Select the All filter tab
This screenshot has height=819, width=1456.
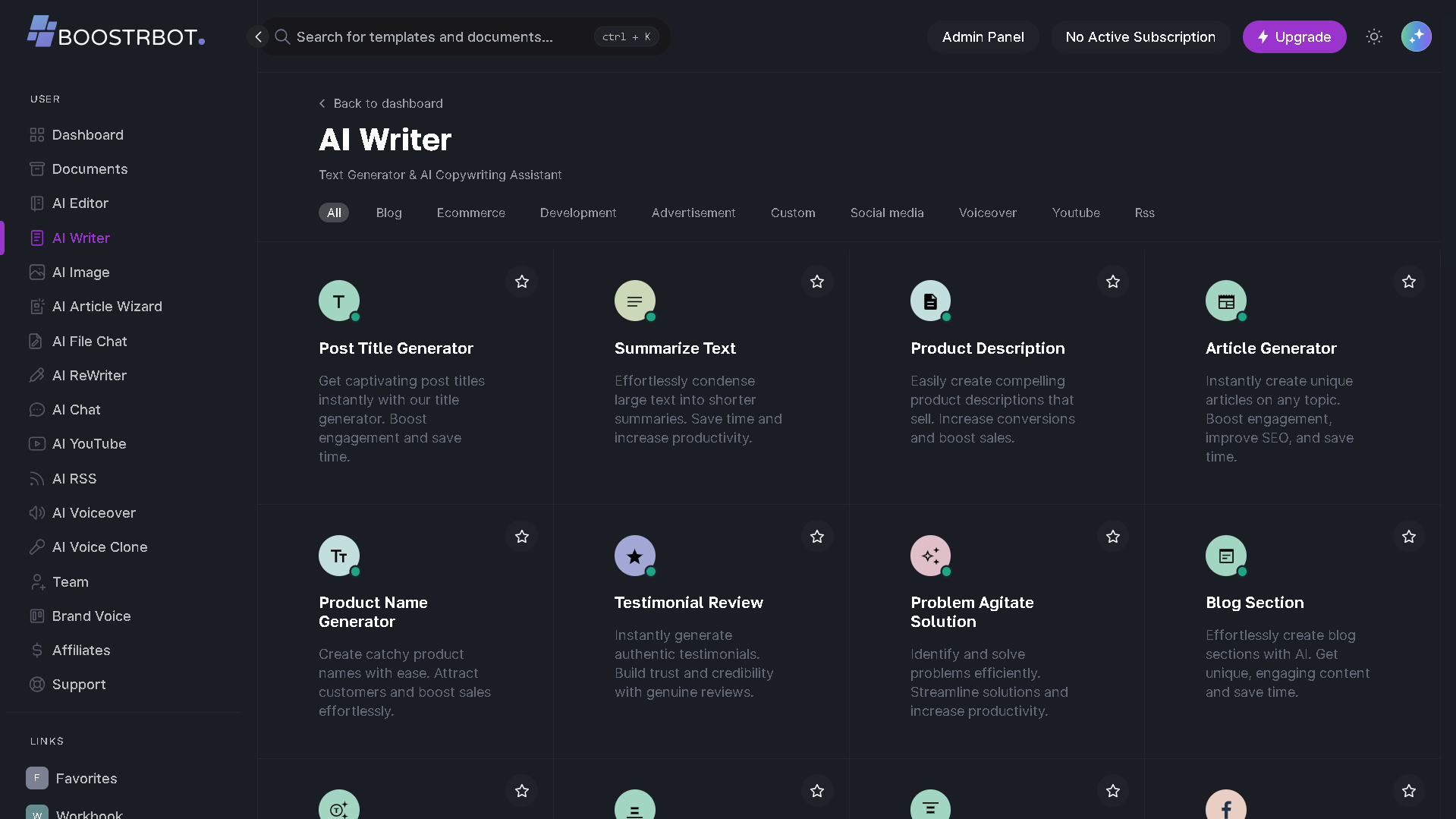click(334, 213)
